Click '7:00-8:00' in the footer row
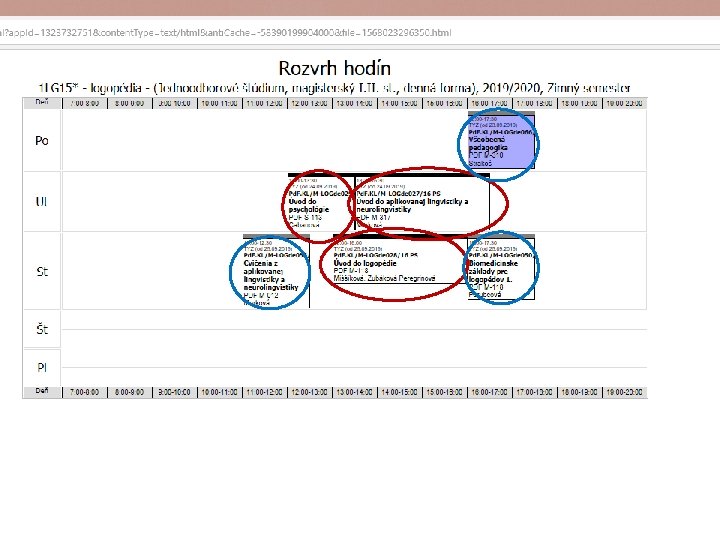Viewport: 720px width, 540px height. (x=84, y=392)
